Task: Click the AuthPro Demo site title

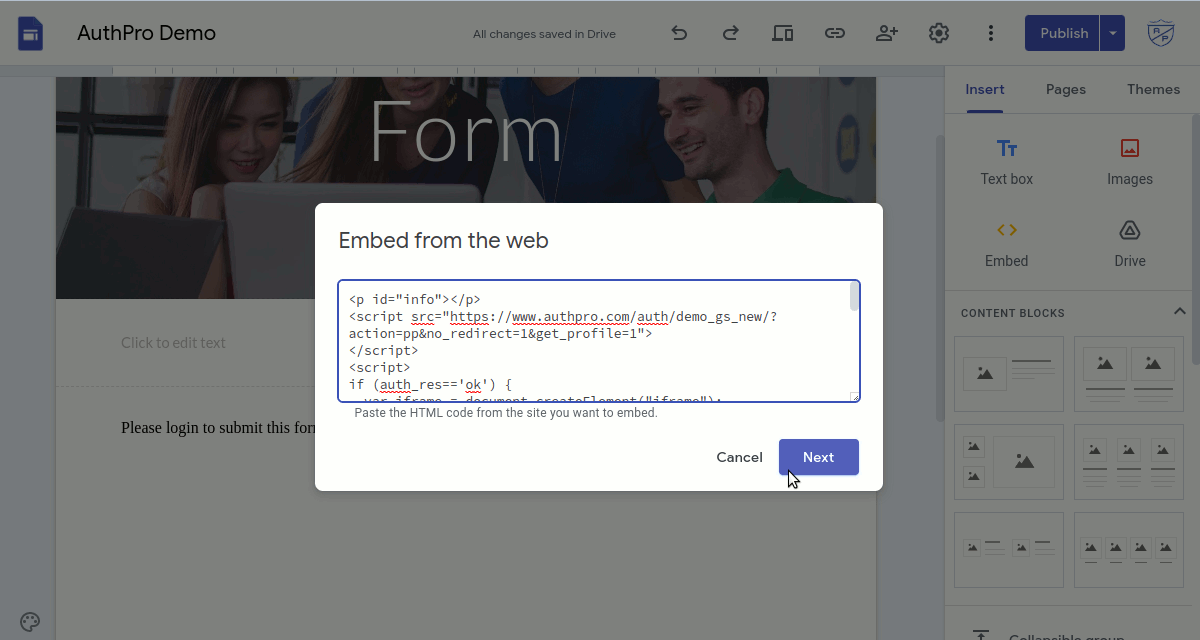Action: (x=146, y=33)
